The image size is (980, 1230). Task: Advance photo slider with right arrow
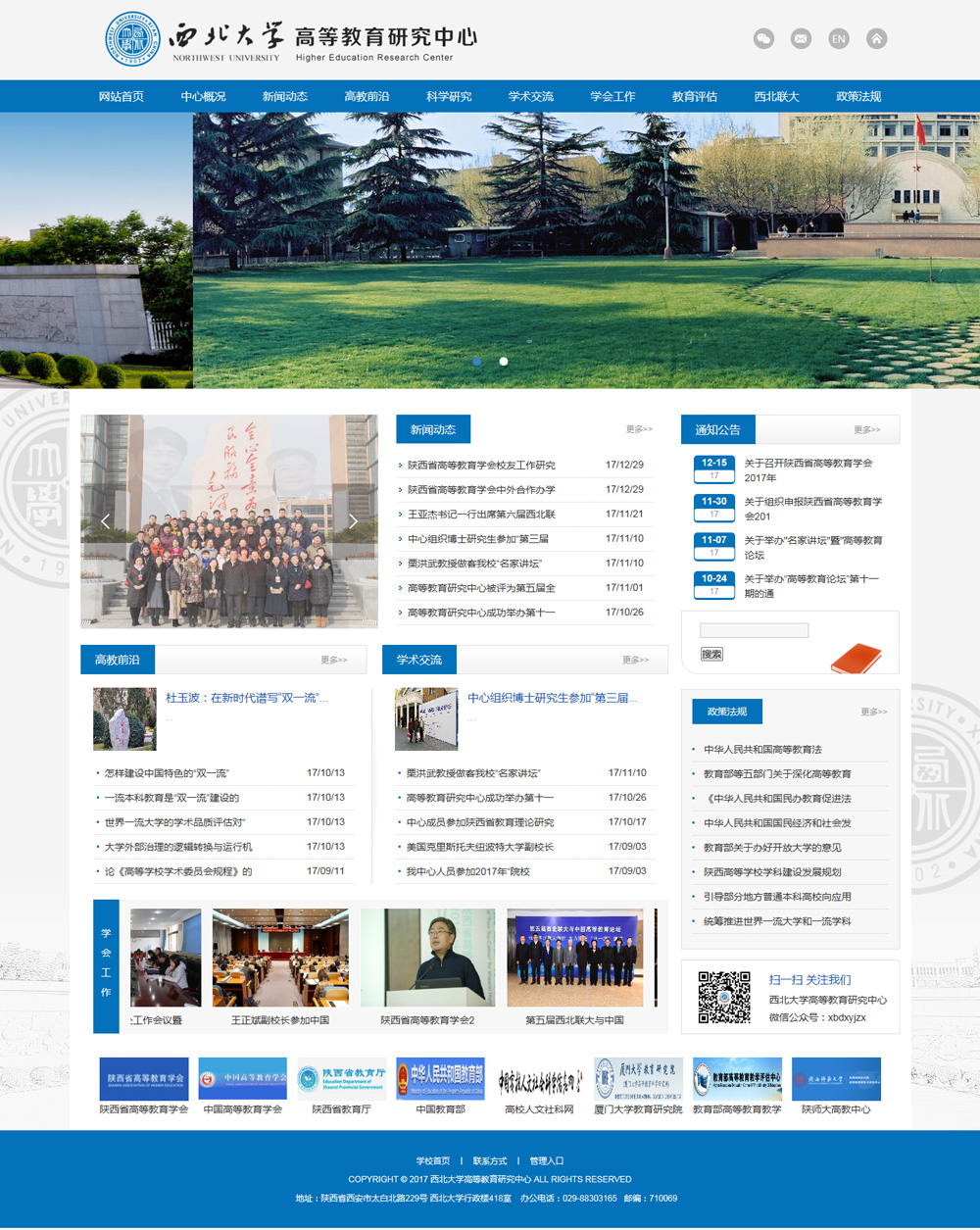tap(353, 521)
